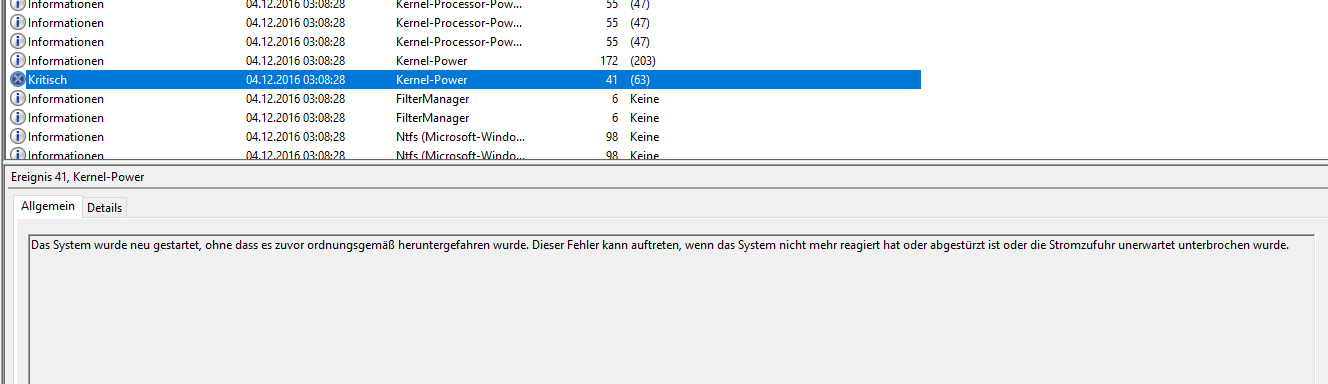Click the critical error icon beside Kritisch
Viewport: 1328px width, 384px height.
click(17, 80)
